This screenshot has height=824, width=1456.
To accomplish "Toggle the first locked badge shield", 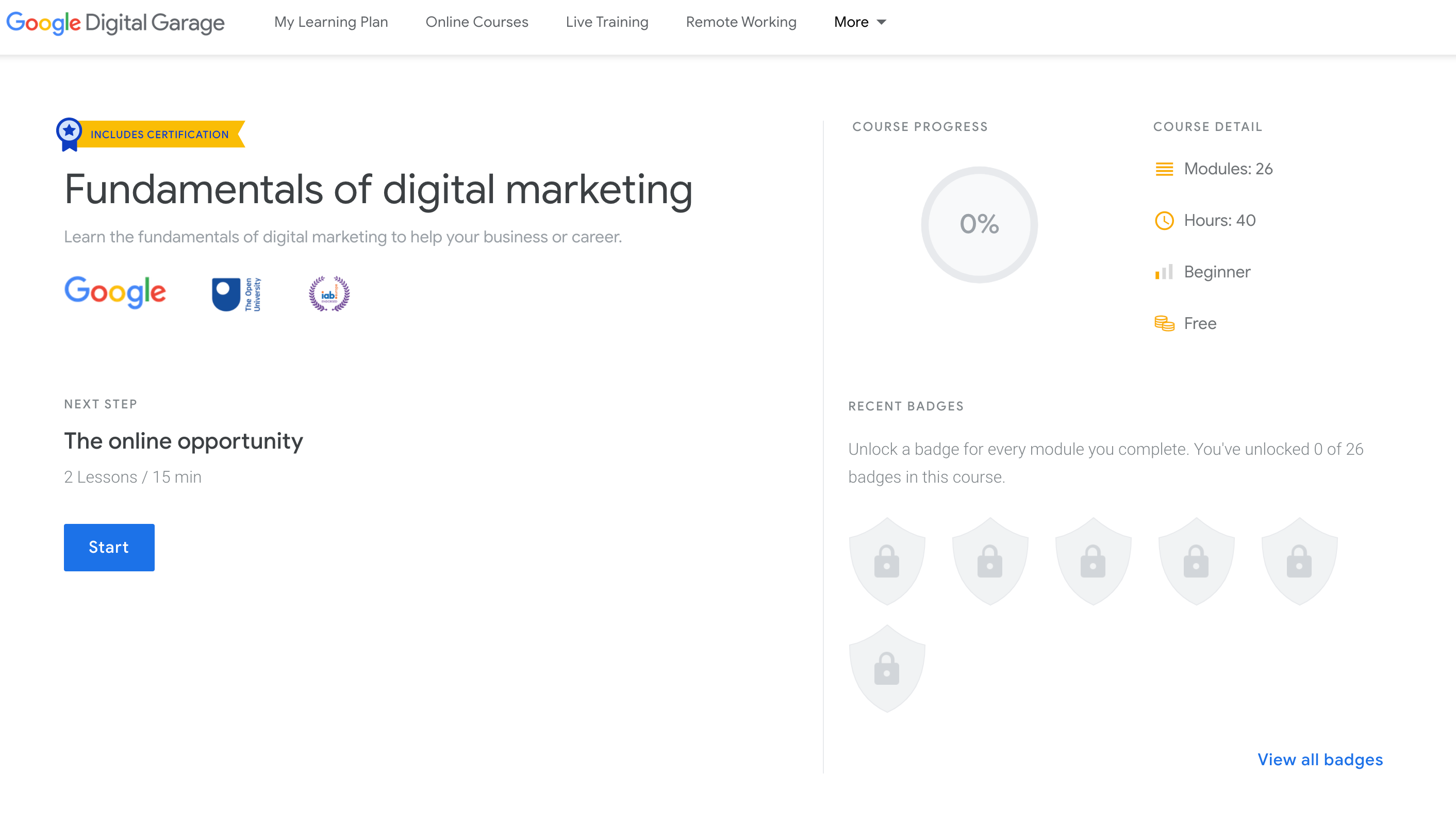I will point(886,560).
